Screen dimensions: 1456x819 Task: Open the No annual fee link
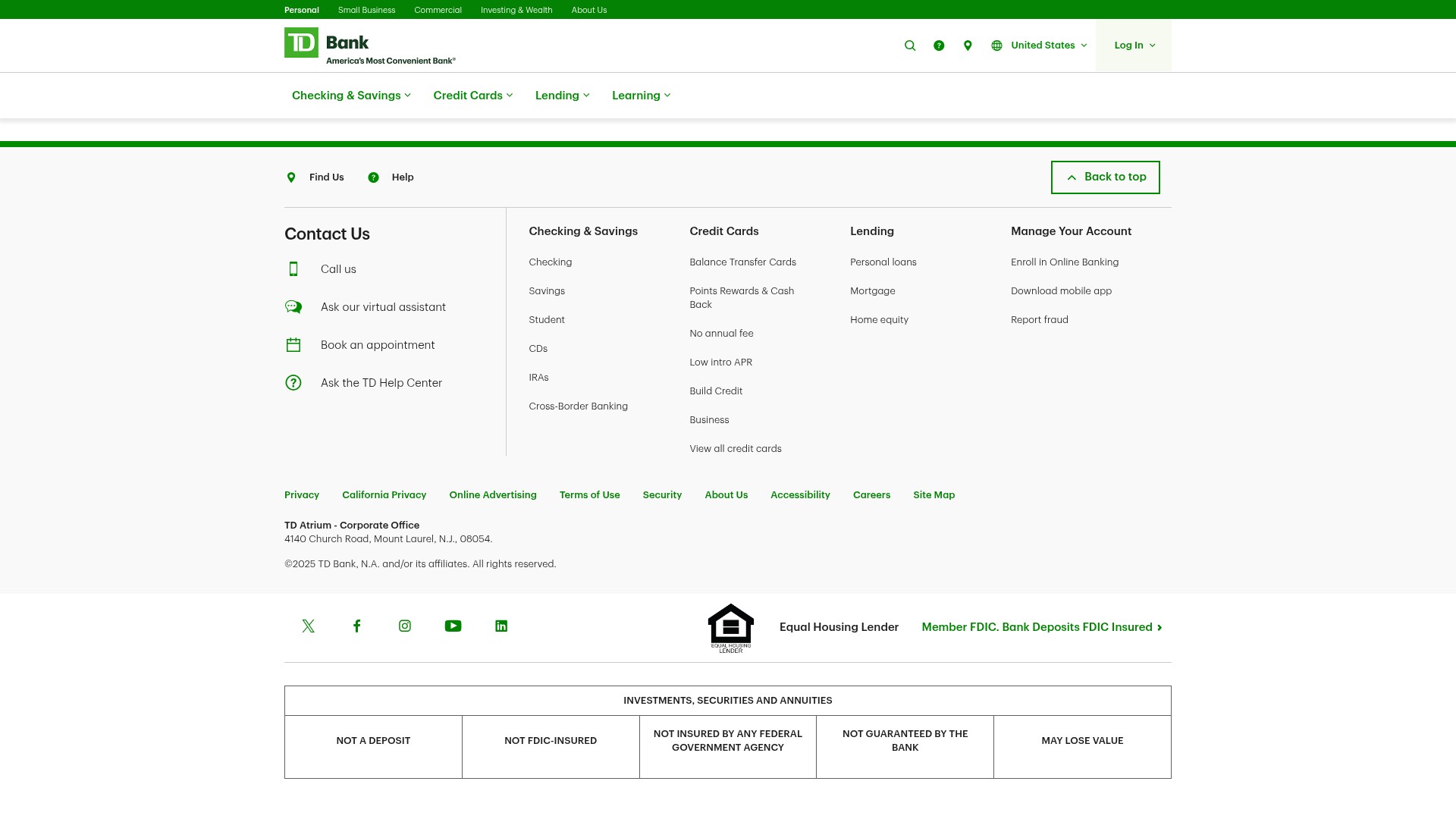point(721,334)
